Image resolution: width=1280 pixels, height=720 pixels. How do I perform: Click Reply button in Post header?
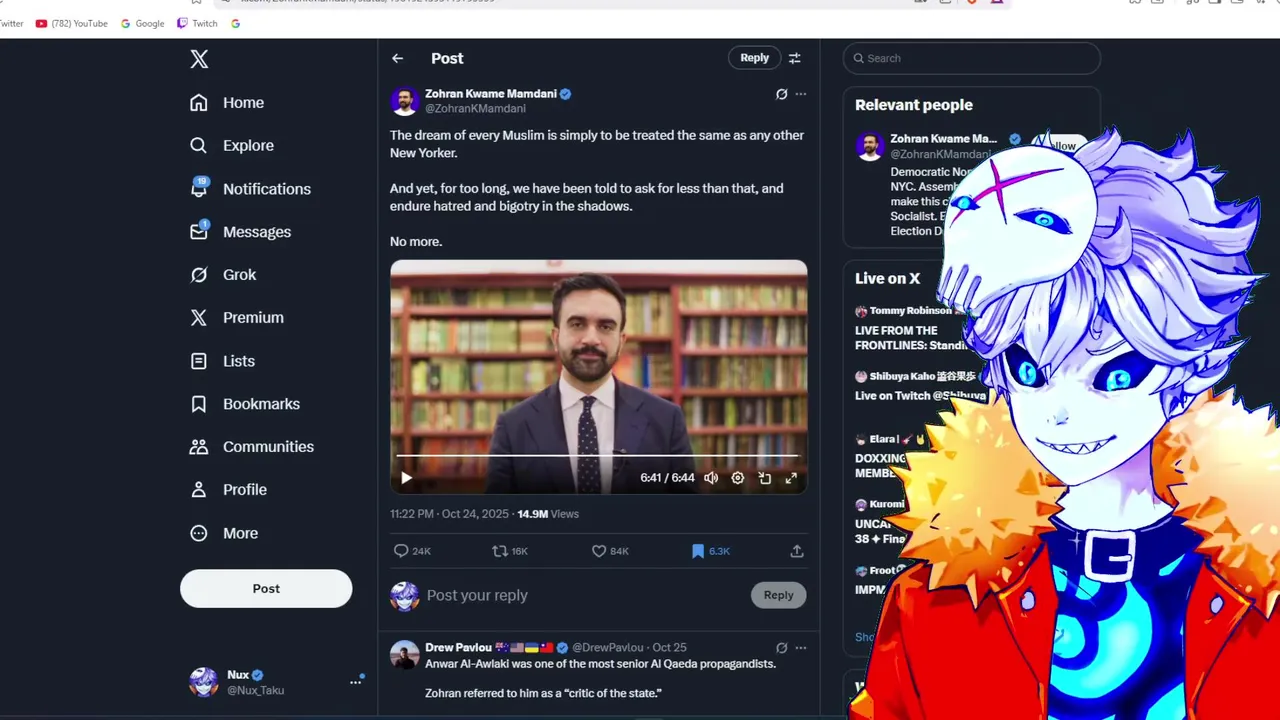[754, 58]
